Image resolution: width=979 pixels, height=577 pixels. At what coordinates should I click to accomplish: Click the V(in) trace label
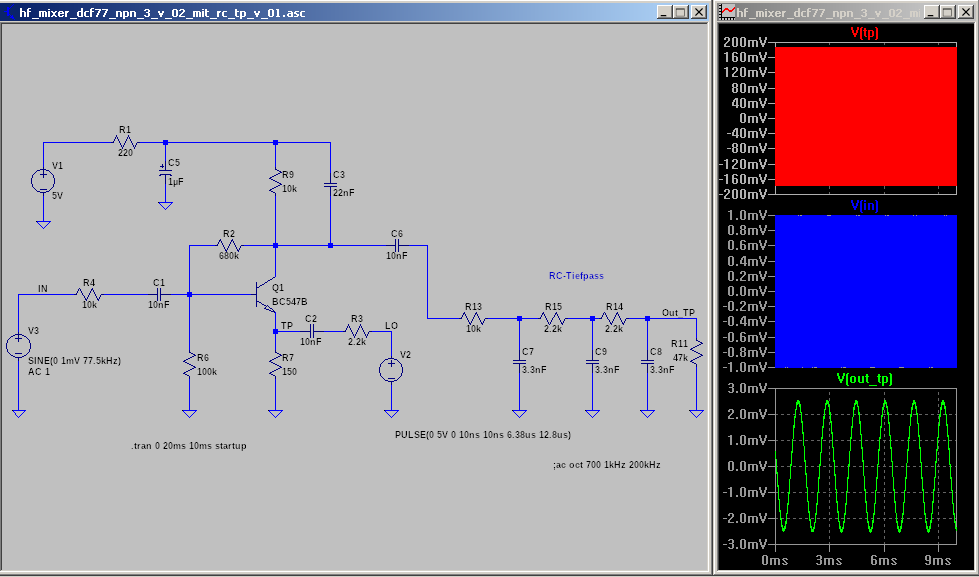pos(863,206)
